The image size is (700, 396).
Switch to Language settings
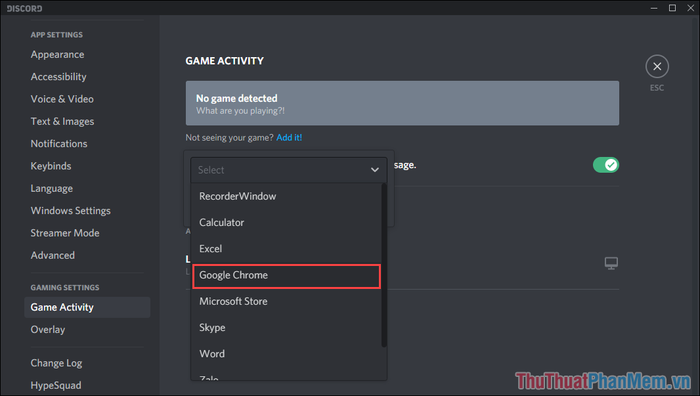(52, 188)
